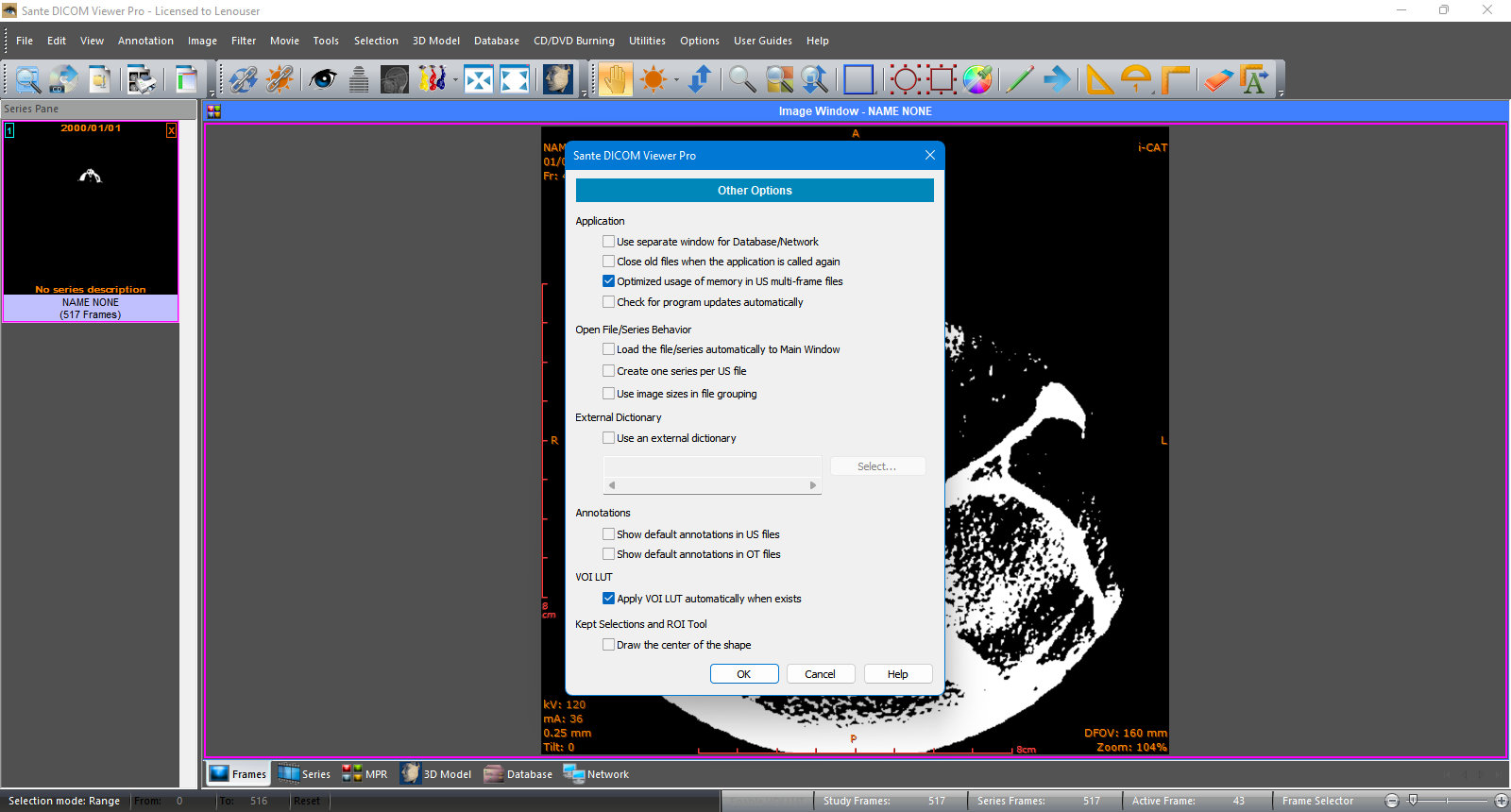1511x812 pixels.
Task: Choose the elliptical ROI selection tool
Action: coord(904,79)
